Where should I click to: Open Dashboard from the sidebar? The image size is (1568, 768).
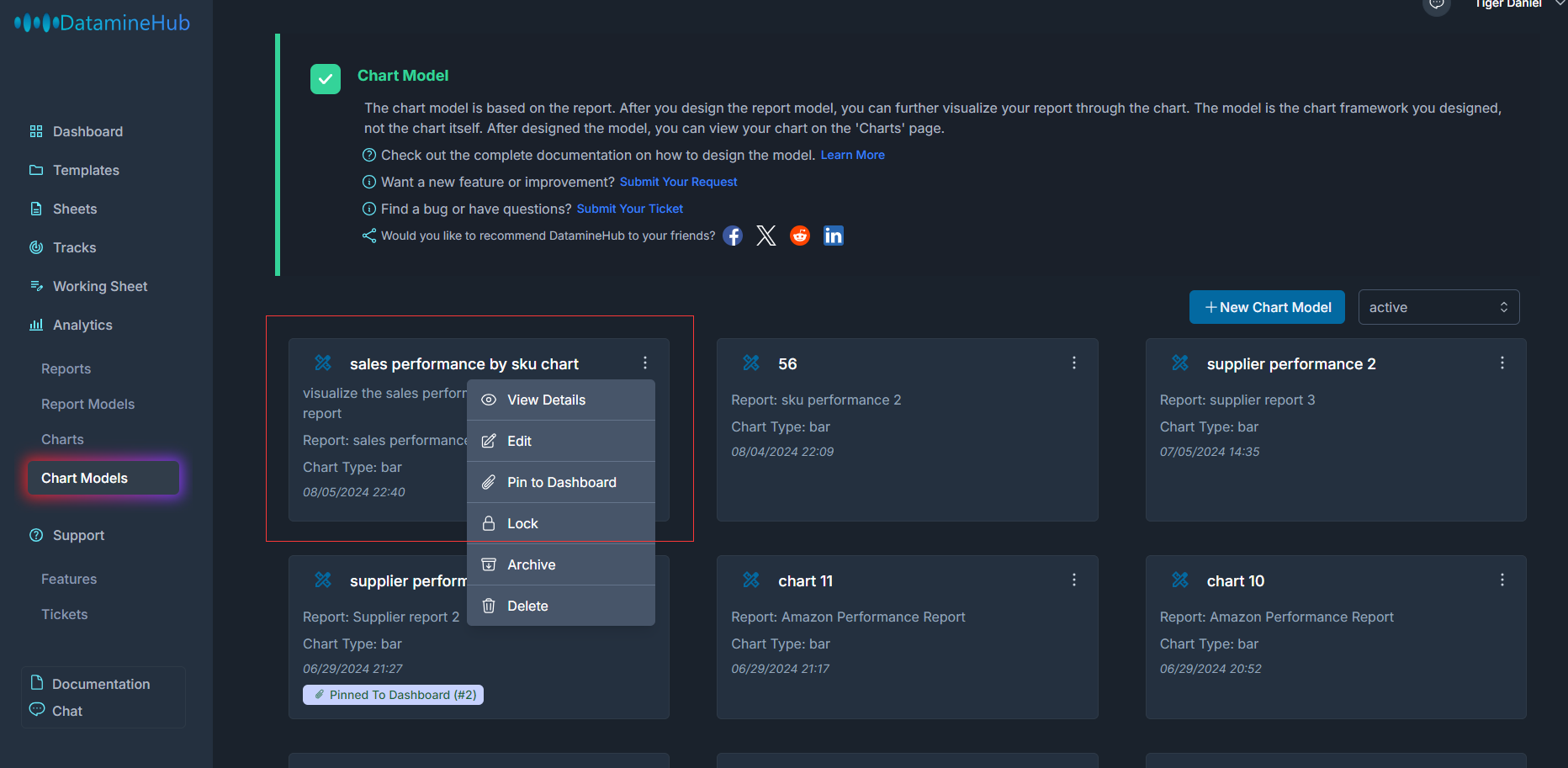tap(87, 131)
